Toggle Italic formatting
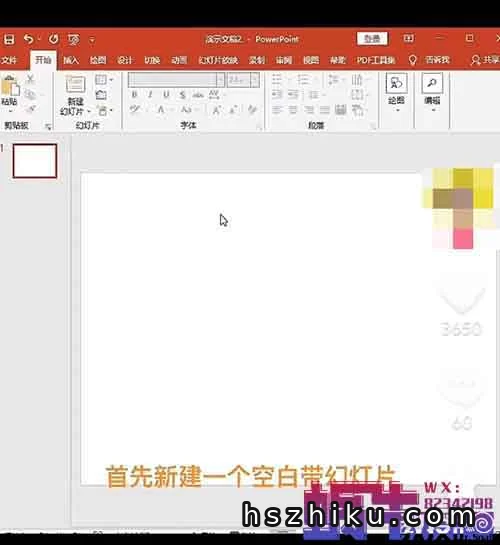The image size is (500, 545). 150,94
